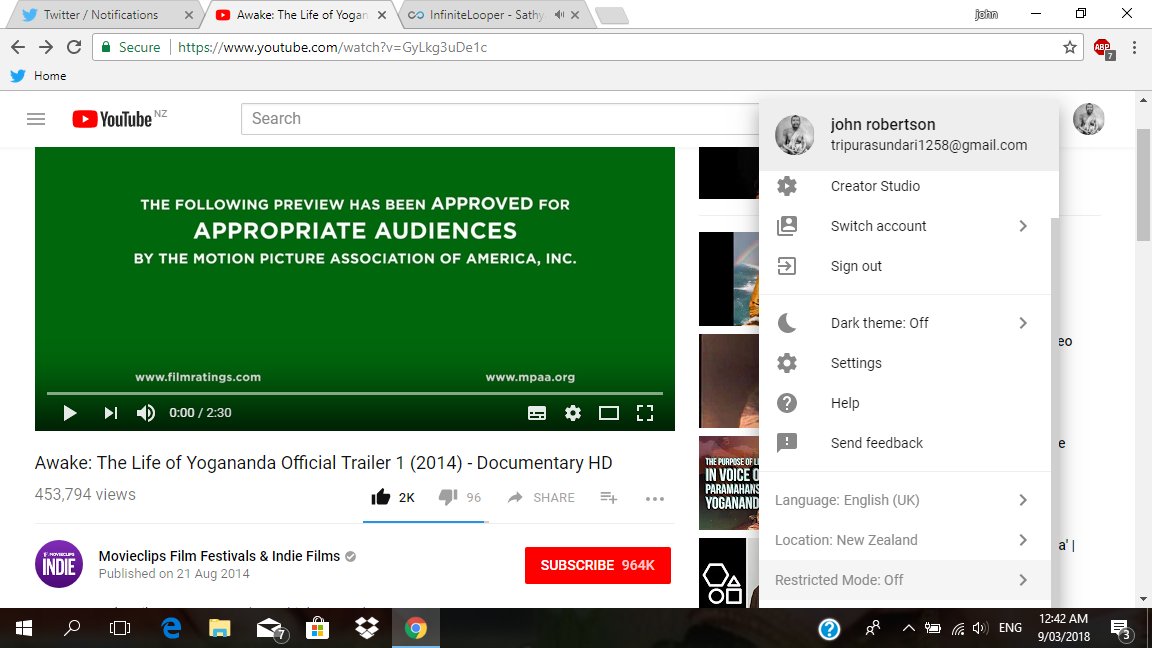1152x648 pixels.
Task: Expand Language: English (UK) selector
Action: coord(904,500)
